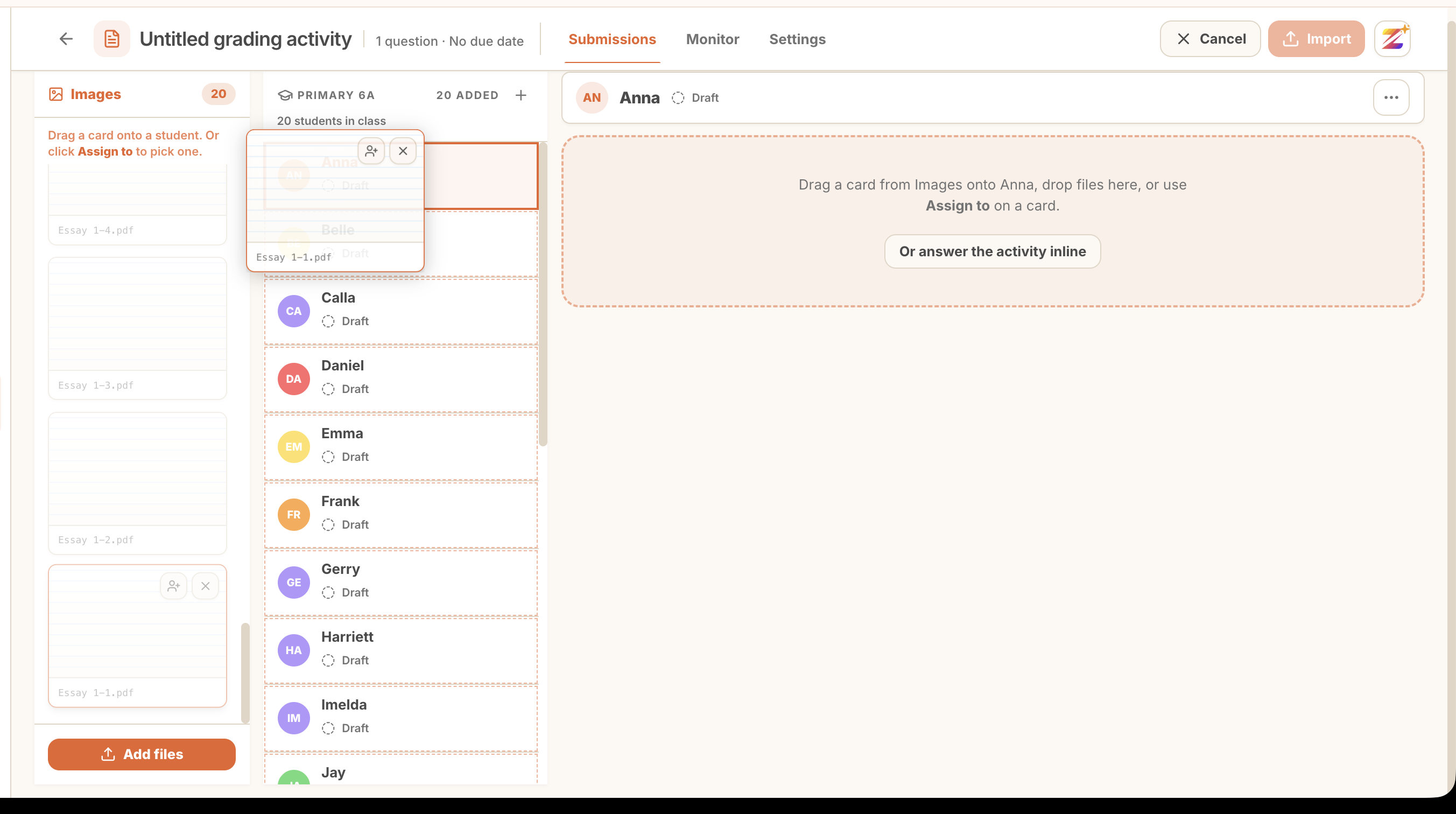The height and width of the screenshot is (814, 1456).
Task: Switch to the Submissions tab
Action: click(612, 39)
